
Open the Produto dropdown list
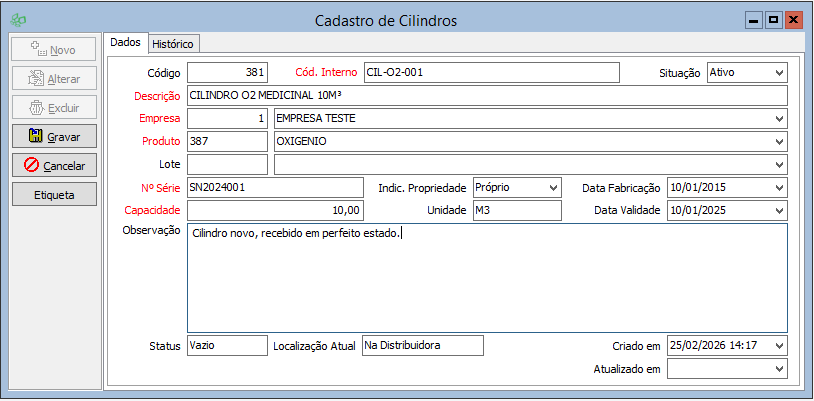778,142
